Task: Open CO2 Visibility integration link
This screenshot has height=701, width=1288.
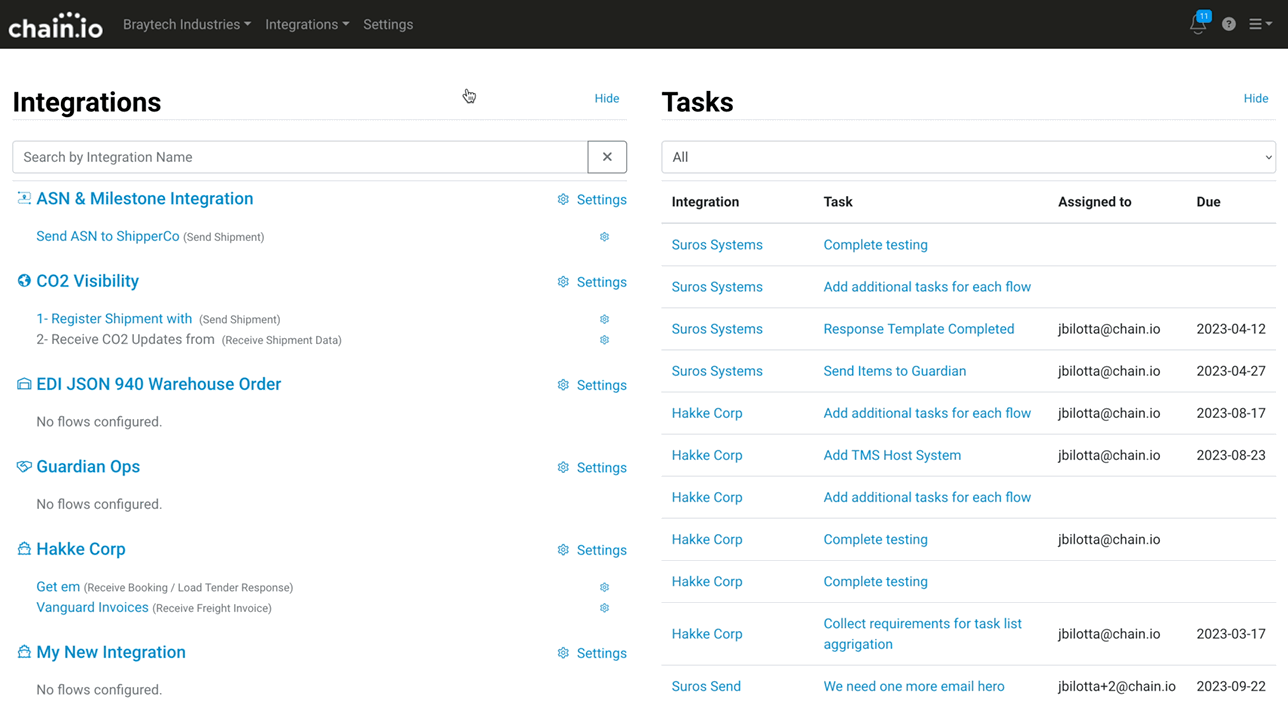Action: pos(88,281)
